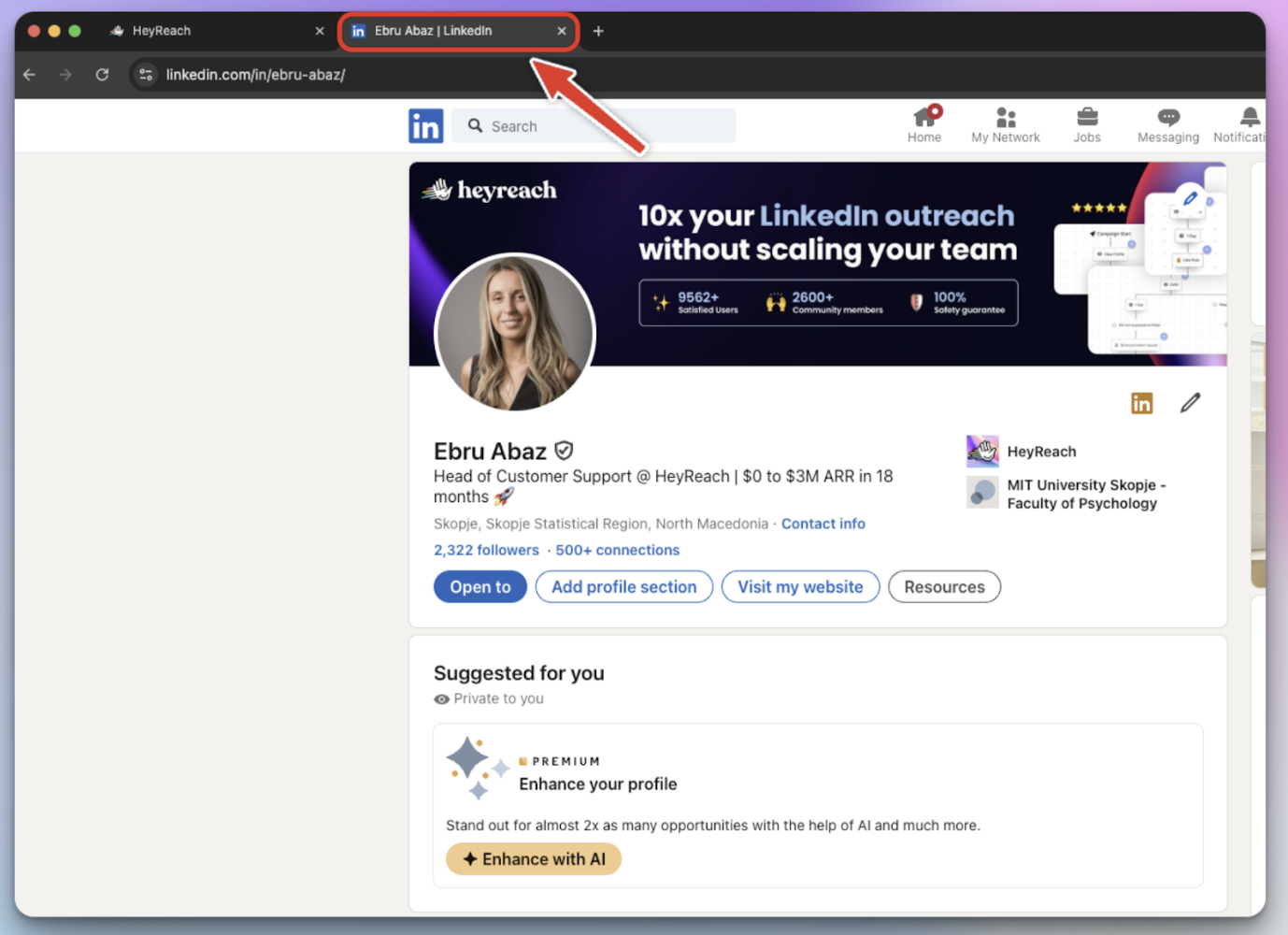Click the Skopje location text
1288x935 pixels.
[x=601, y=524]
